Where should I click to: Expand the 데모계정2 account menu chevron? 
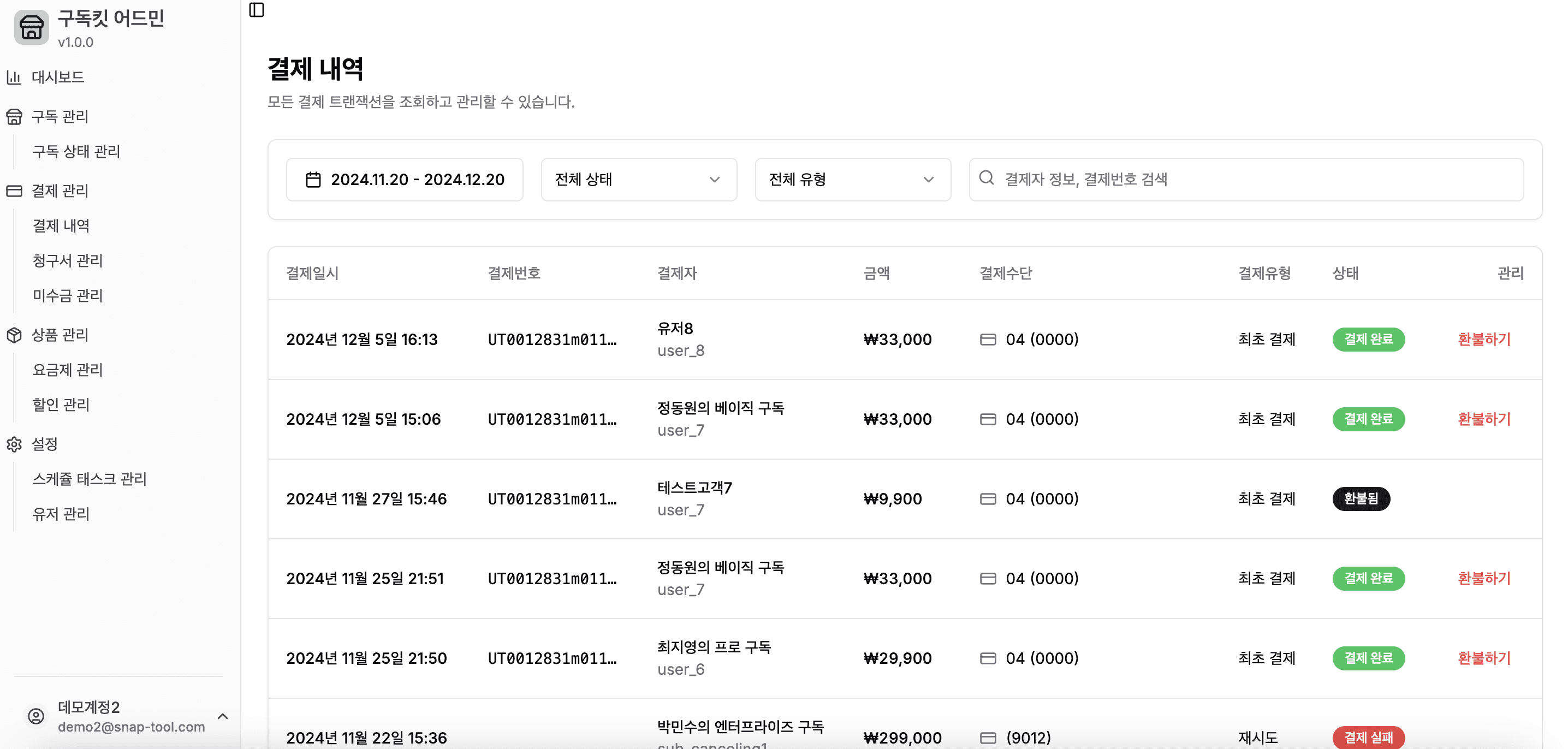pyautogui.click(x=223, y=716)
